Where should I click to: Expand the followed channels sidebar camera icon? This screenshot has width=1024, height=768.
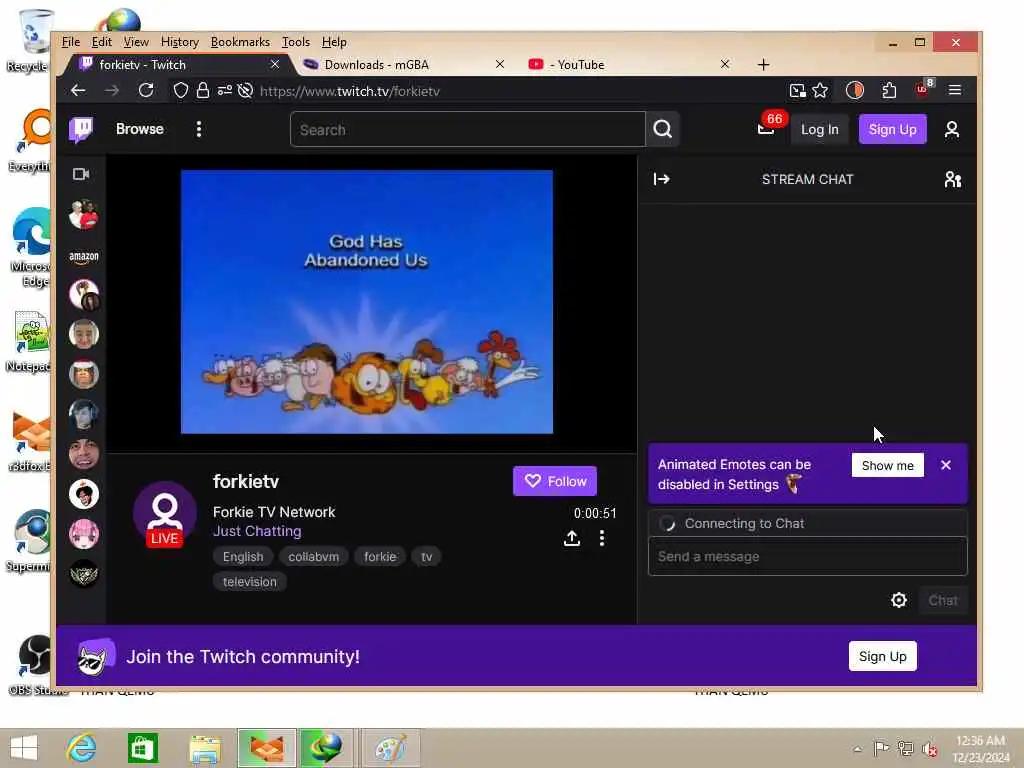tap(81, 174)
